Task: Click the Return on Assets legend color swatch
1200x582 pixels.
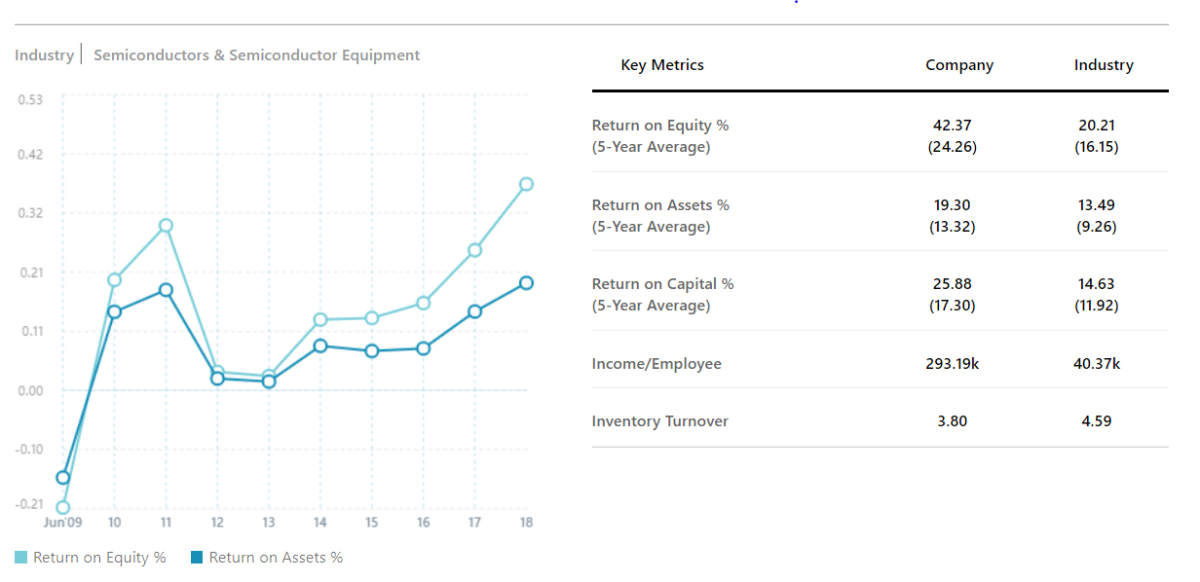Action: [x=197, y=558]
